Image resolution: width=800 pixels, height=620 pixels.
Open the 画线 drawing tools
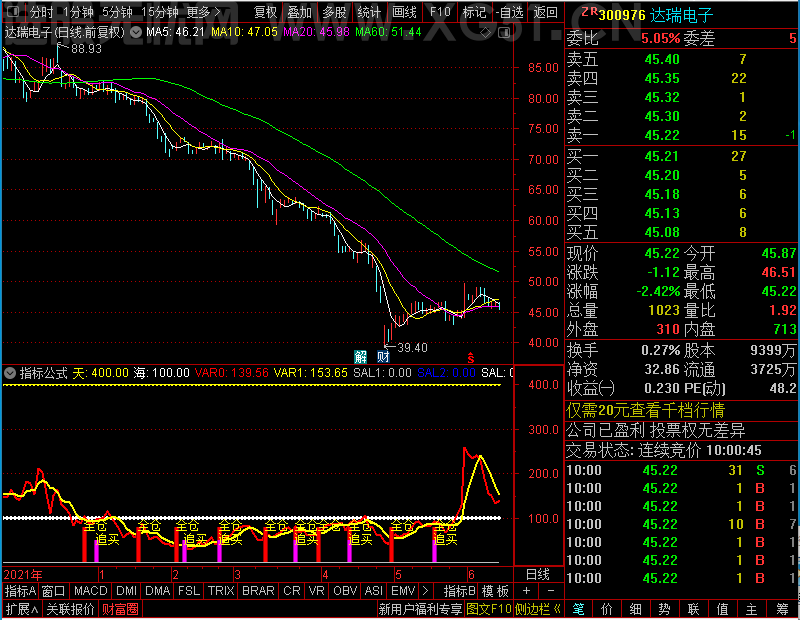[x=404, y=12]
